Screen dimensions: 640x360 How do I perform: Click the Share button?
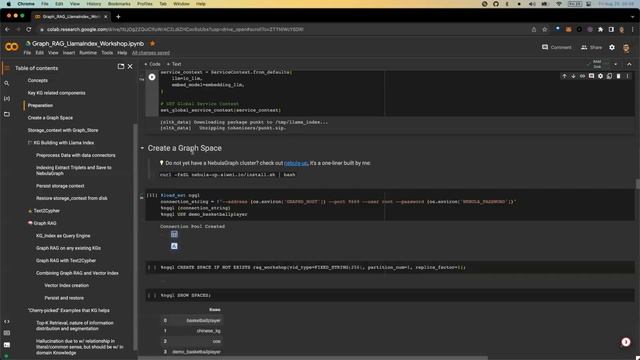pos(591,47)
